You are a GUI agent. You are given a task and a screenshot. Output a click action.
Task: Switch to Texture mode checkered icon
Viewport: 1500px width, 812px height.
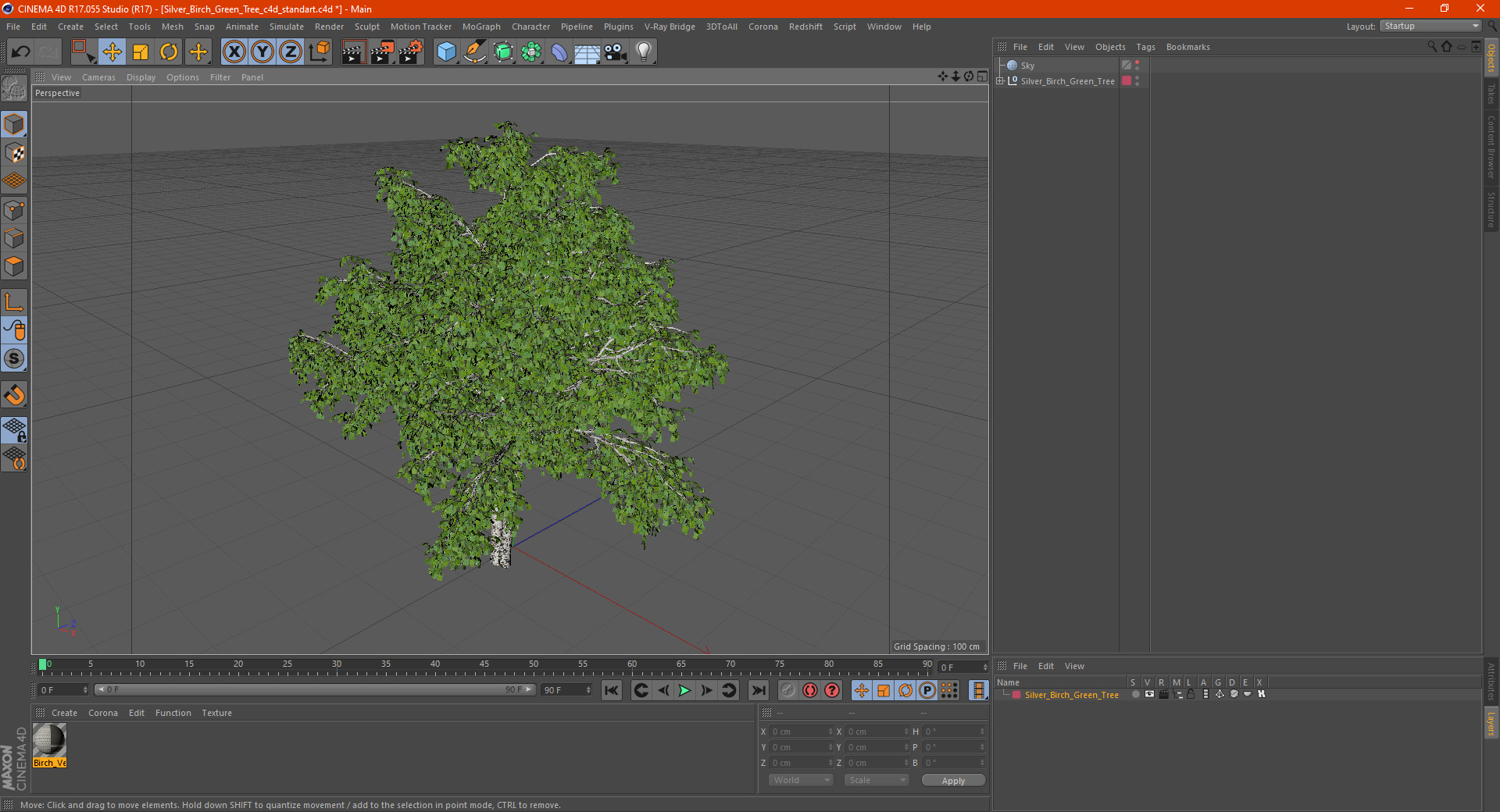(x=14, y=153)
